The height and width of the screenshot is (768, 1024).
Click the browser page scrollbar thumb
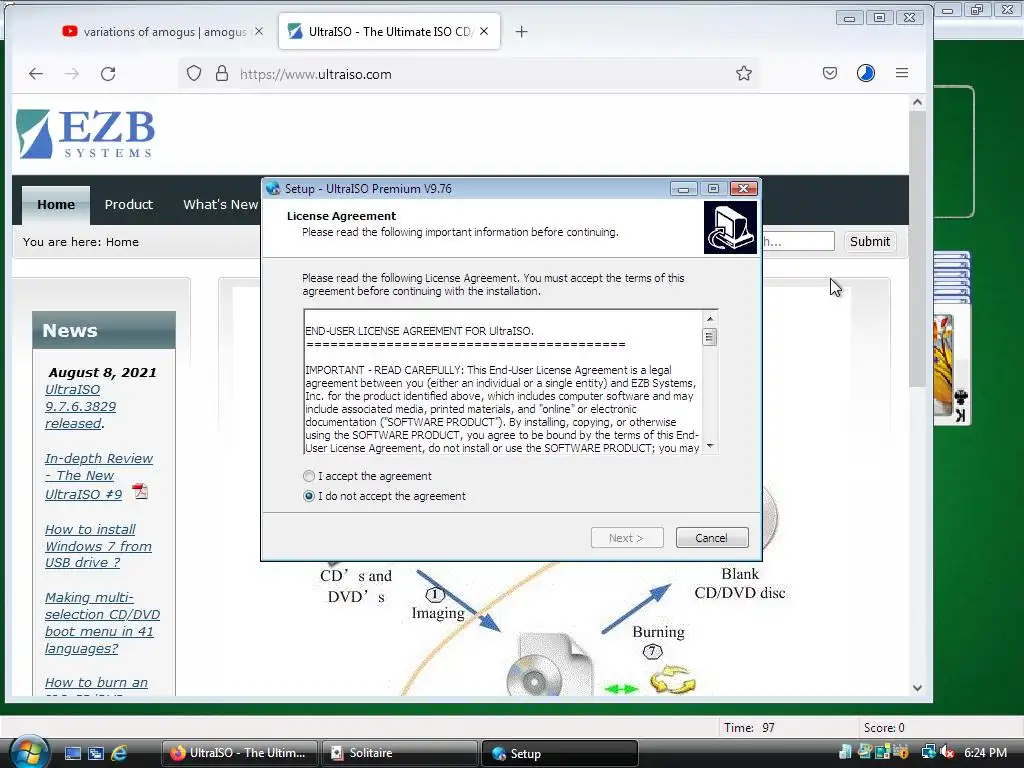pos(917,248)
